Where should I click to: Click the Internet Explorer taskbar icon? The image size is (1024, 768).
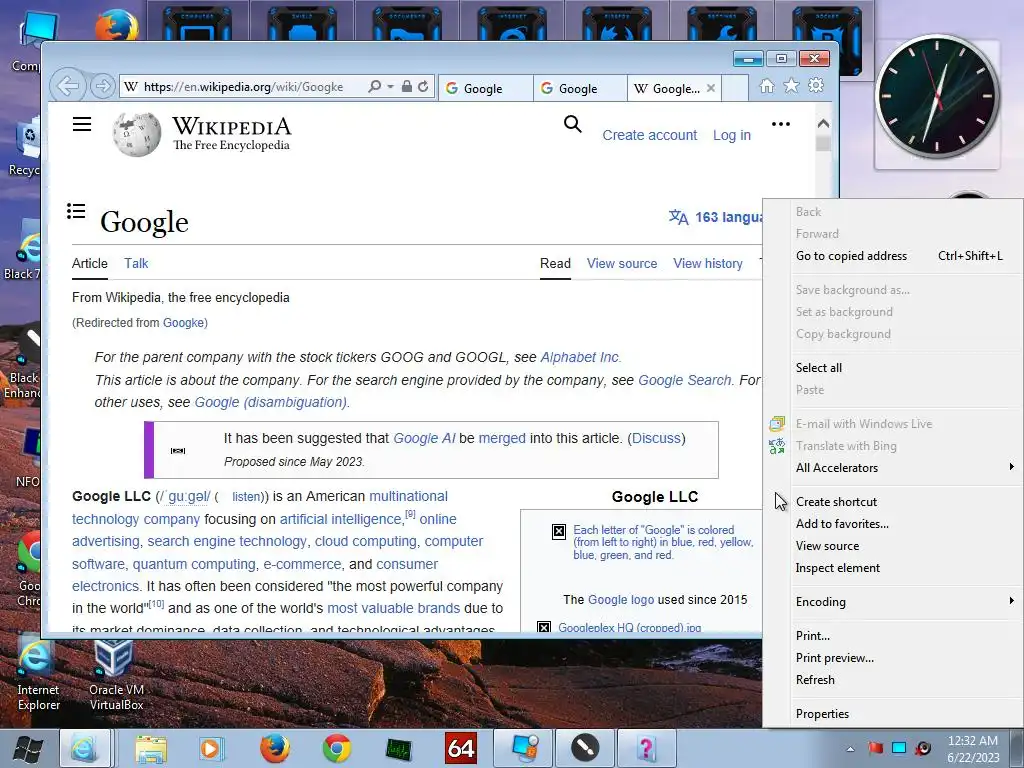(84, 748)
